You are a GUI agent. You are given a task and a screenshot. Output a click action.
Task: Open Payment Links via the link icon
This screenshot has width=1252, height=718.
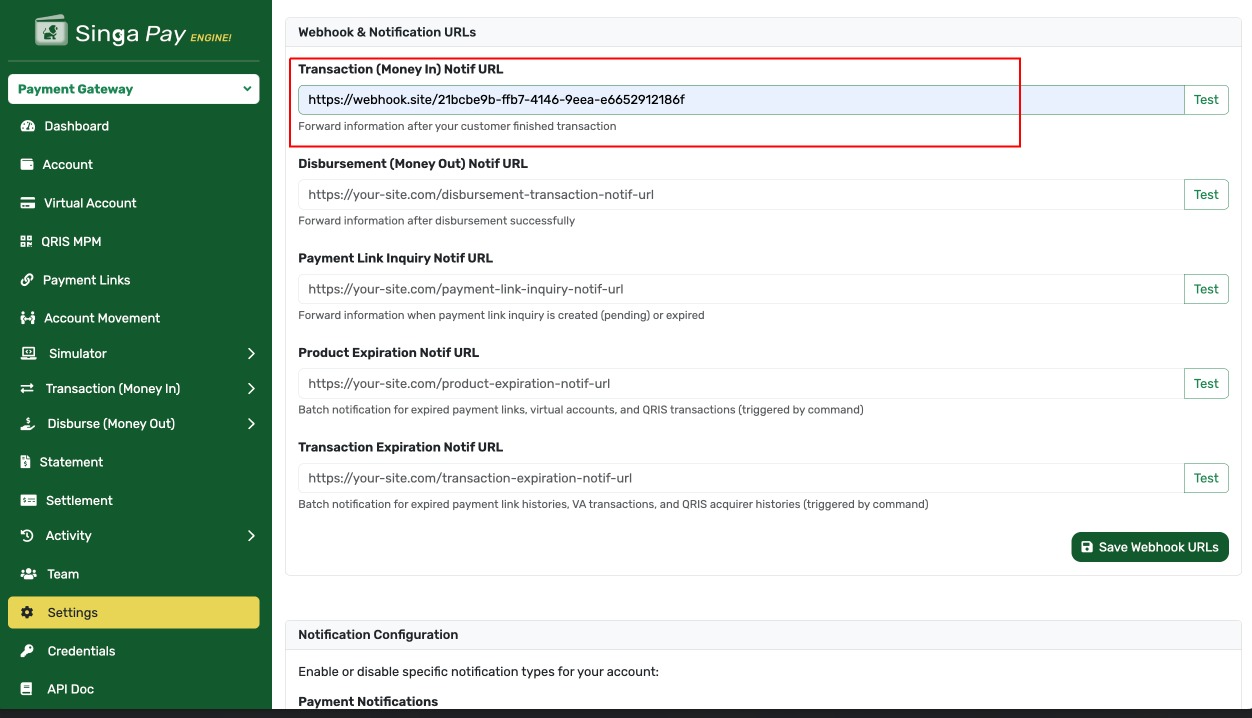[28, 280]
